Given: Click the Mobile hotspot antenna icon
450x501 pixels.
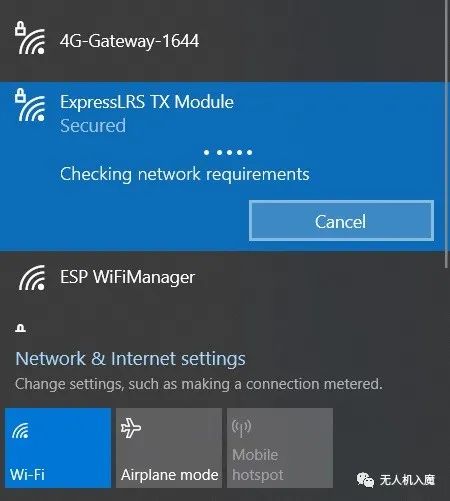Looking at the screenshot, I should click(241, 428).
